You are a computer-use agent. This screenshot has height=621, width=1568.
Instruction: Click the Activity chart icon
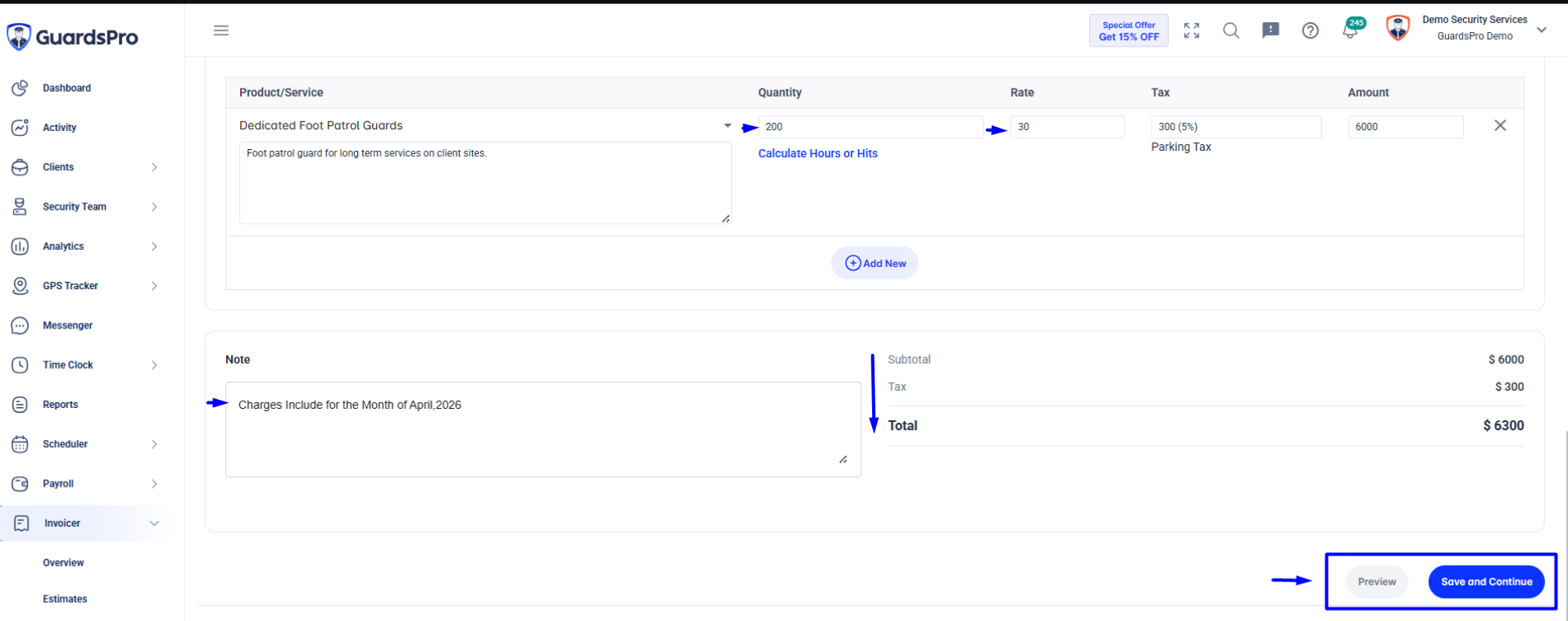(x=20, y=127)
